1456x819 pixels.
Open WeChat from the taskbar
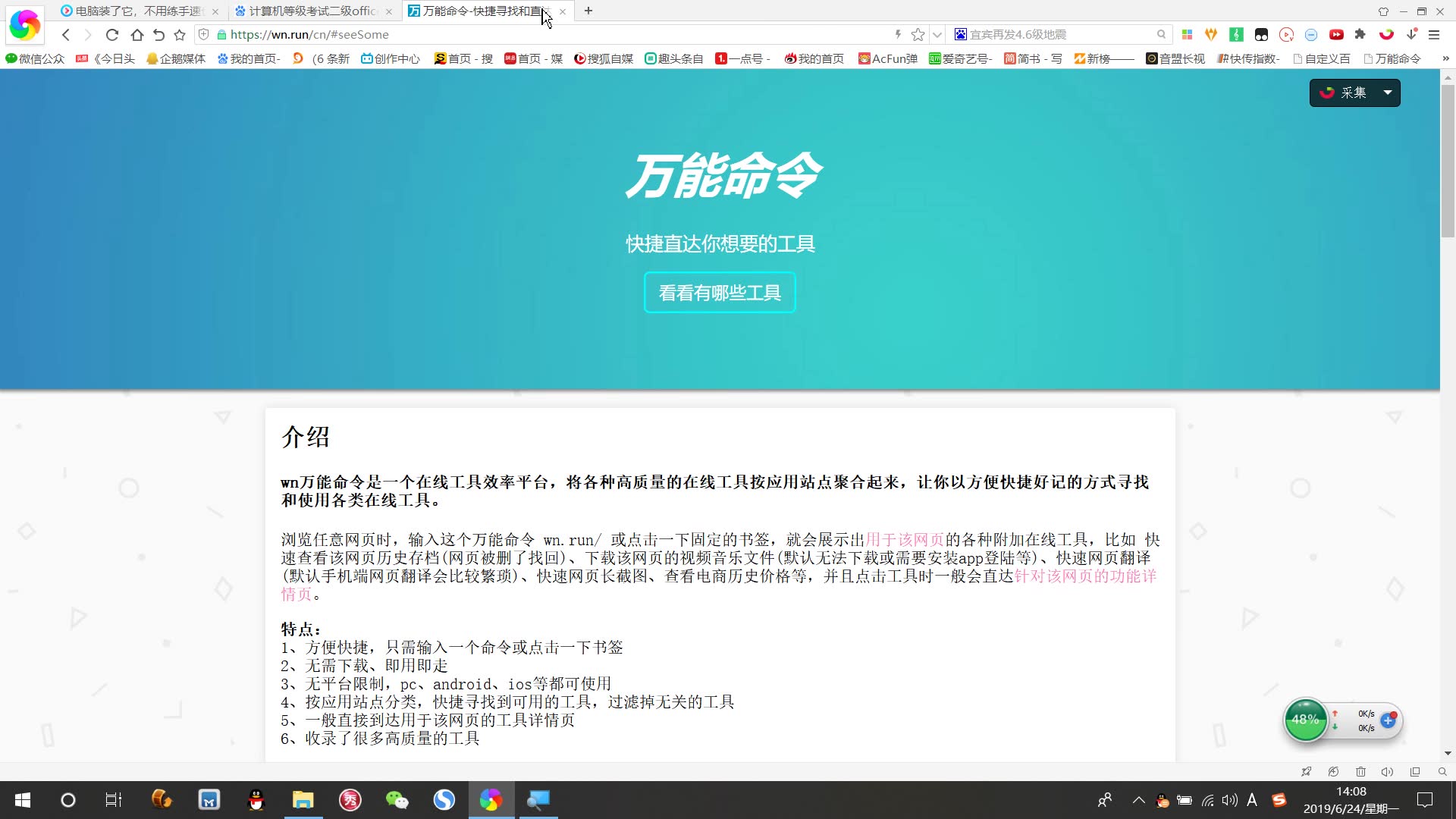(x=397, y=800)
